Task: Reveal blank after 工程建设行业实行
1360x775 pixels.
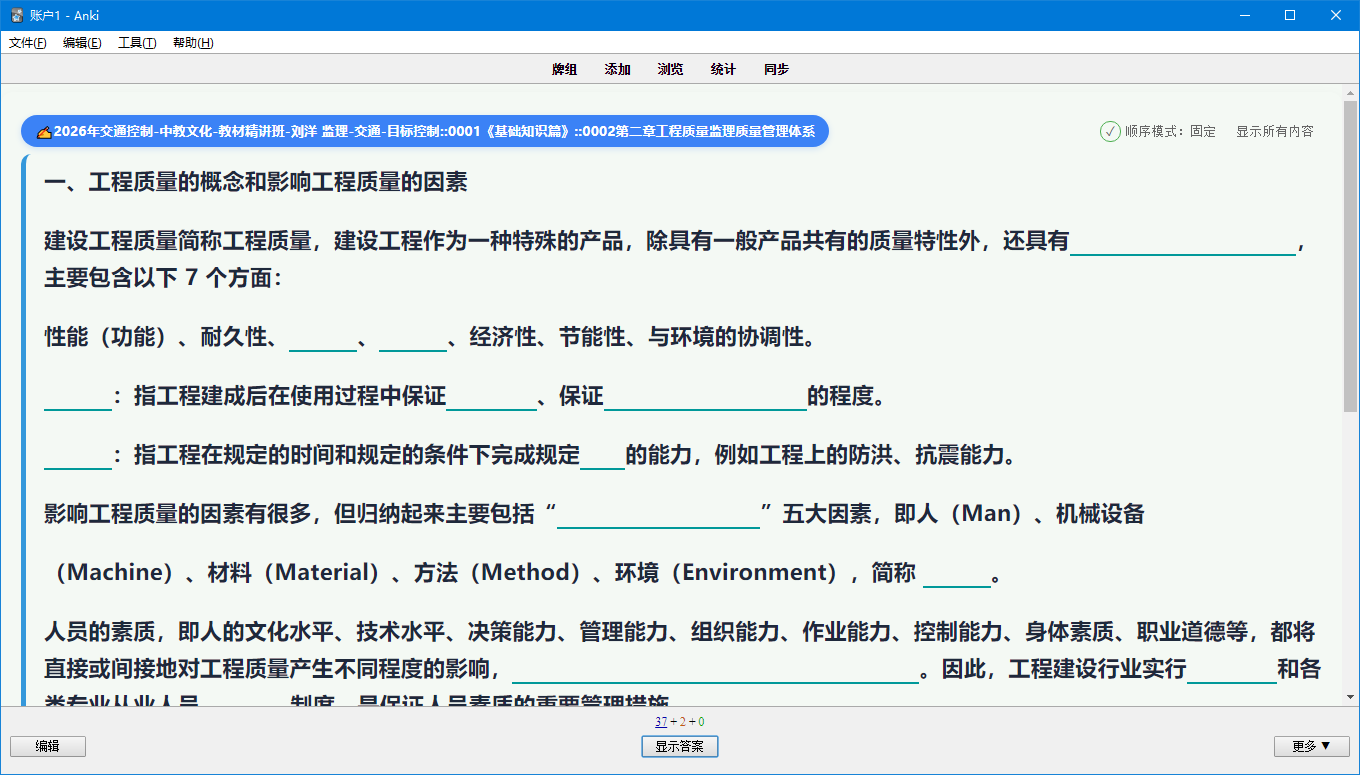Action: [x=1232, y=669]
